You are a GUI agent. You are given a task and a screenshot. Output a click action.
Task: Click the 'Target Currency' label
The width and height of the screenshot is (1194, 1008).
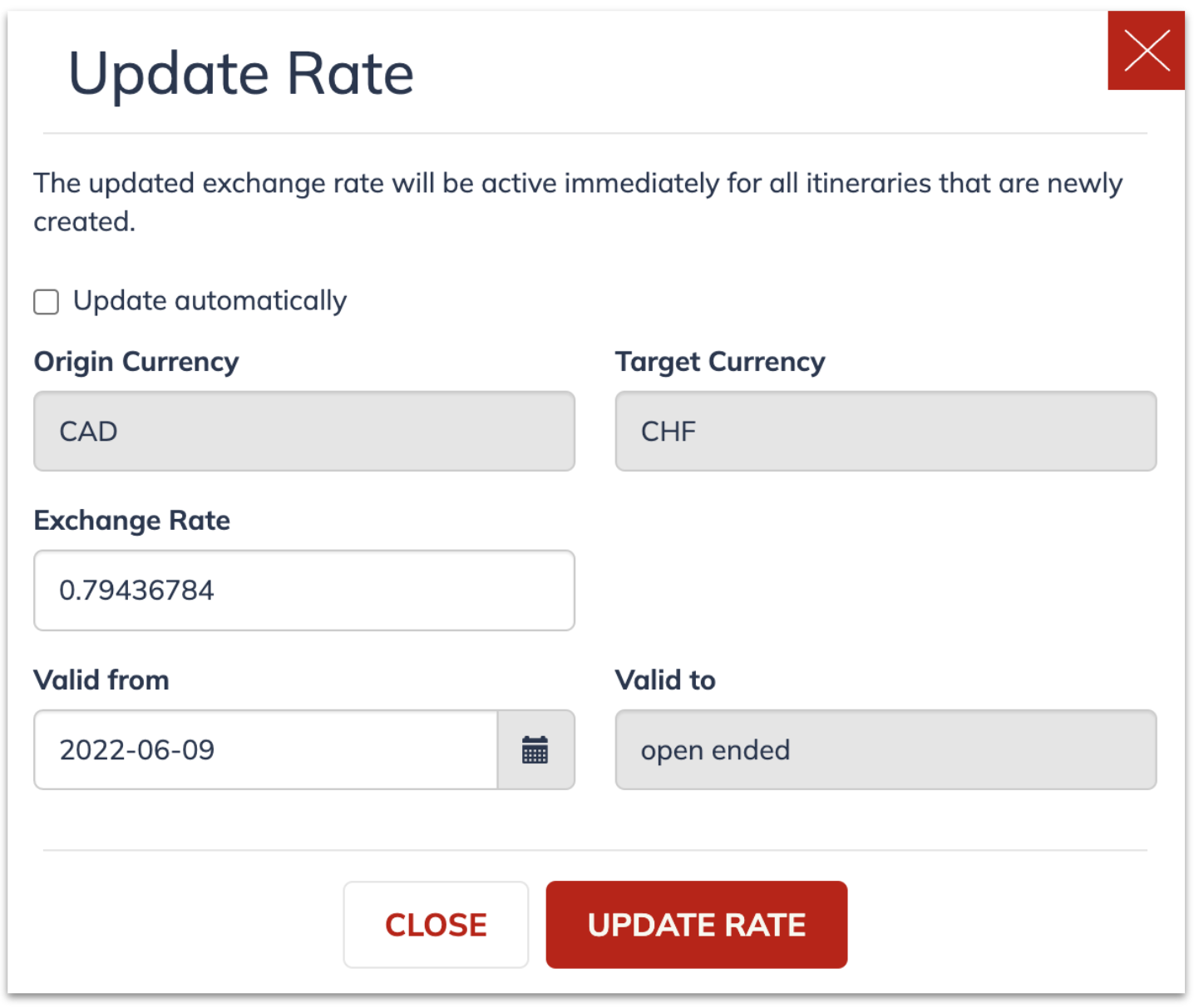720,362
